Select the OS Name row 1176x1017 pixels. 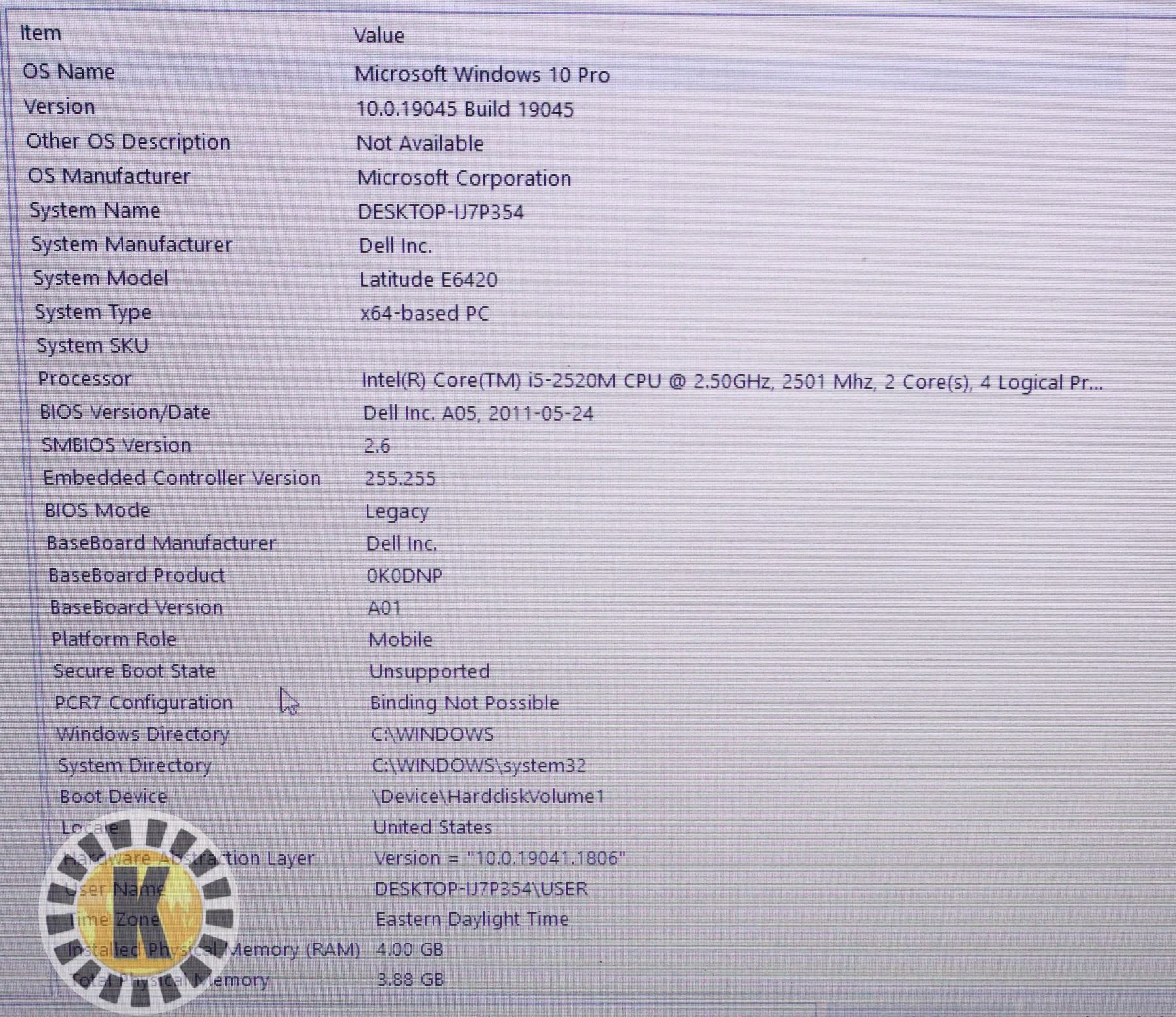pos(69,72)
